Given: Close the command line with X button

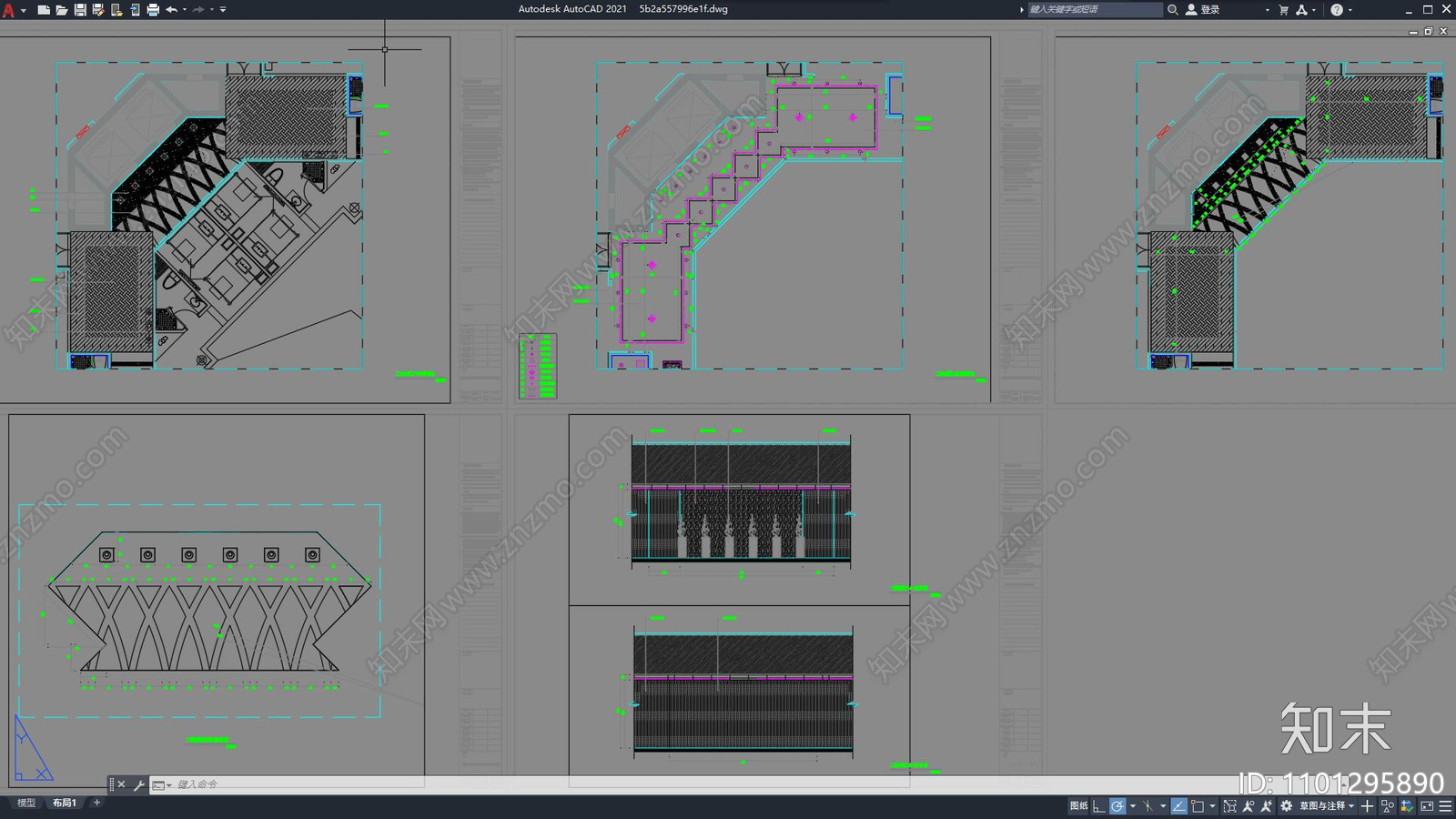Looking at the screenshot, I should point(121,784).
